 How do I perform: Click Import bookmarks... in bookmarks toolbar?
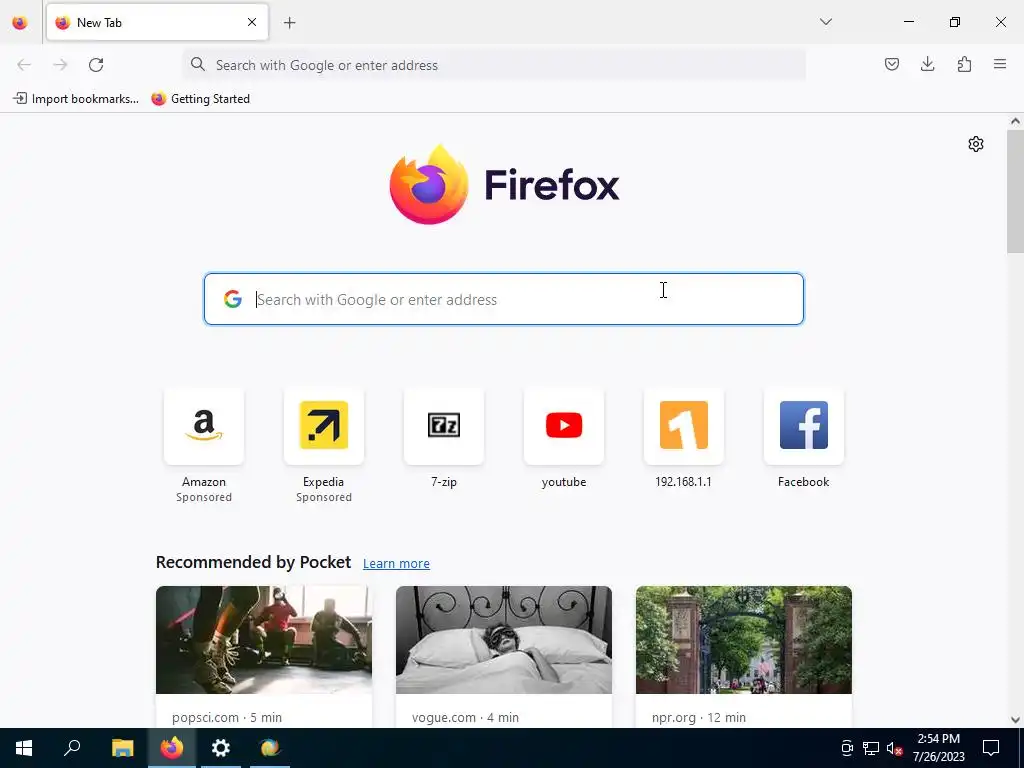click(x=76, y=99)
